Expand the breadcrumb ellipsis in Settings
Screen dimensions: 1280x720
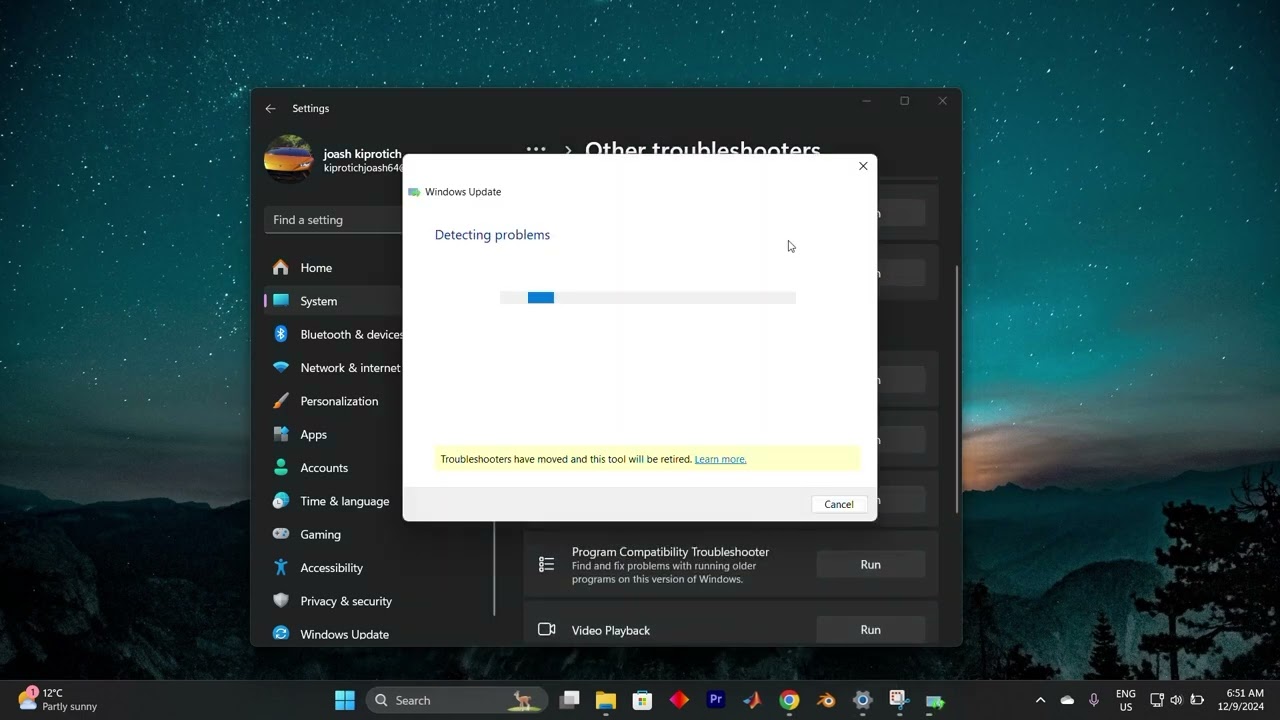(x=536, y=150)
